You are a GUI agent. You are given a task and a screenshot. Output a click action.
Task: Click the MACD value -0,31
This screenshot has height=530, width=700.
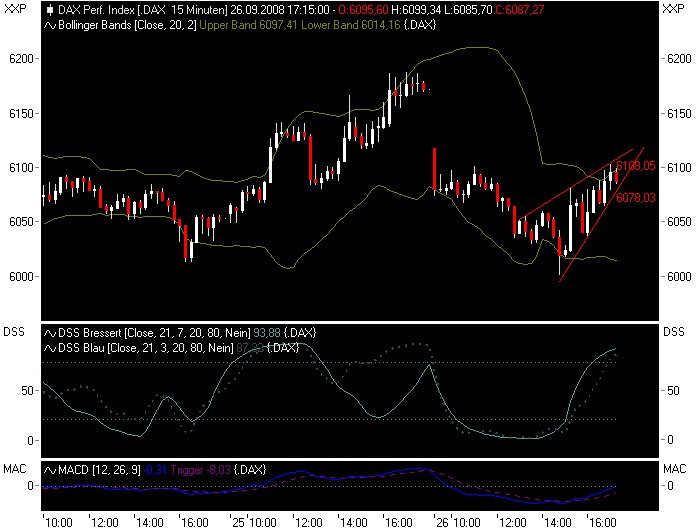(x=155, y=470)
